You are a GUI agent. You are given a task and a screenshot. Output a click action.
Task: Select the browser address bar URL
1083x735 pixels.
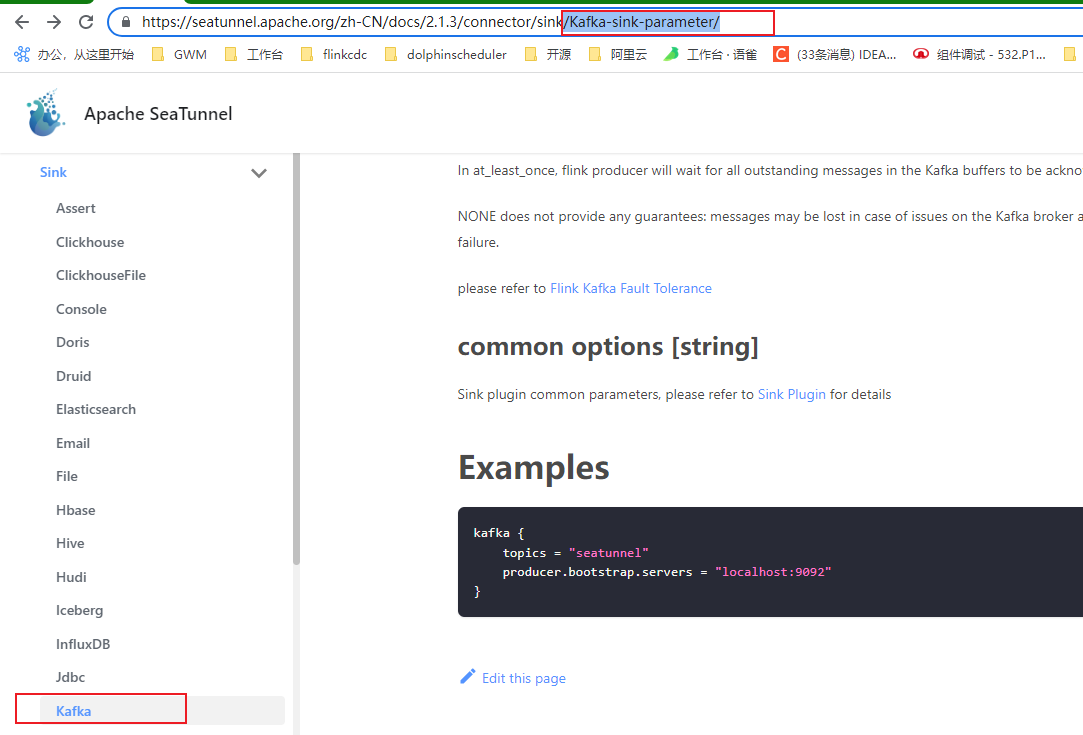(x=431, y=22)
